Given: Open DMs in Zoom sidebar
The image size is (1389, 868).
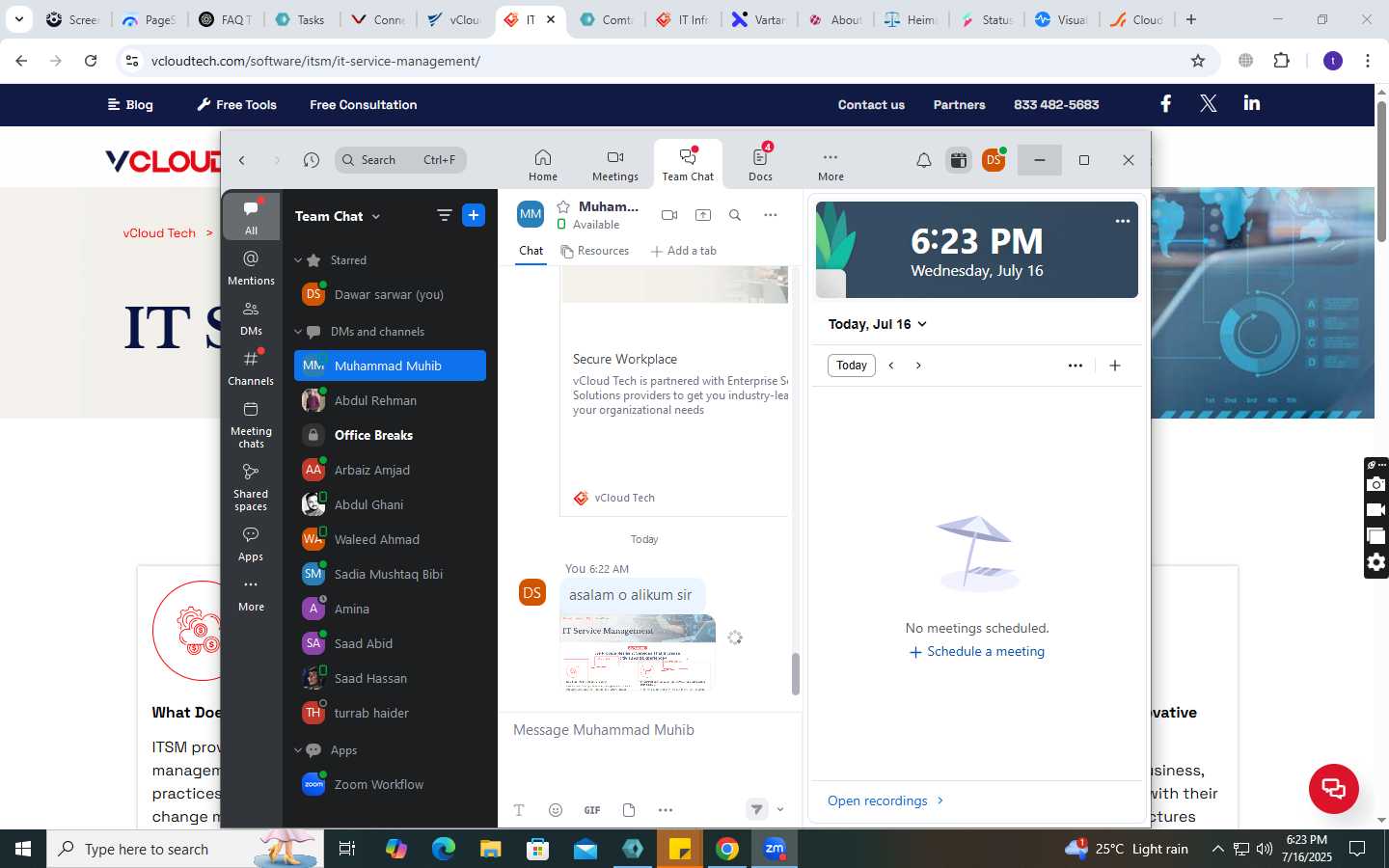Looking at the screenshot, I should coord(251,318).
